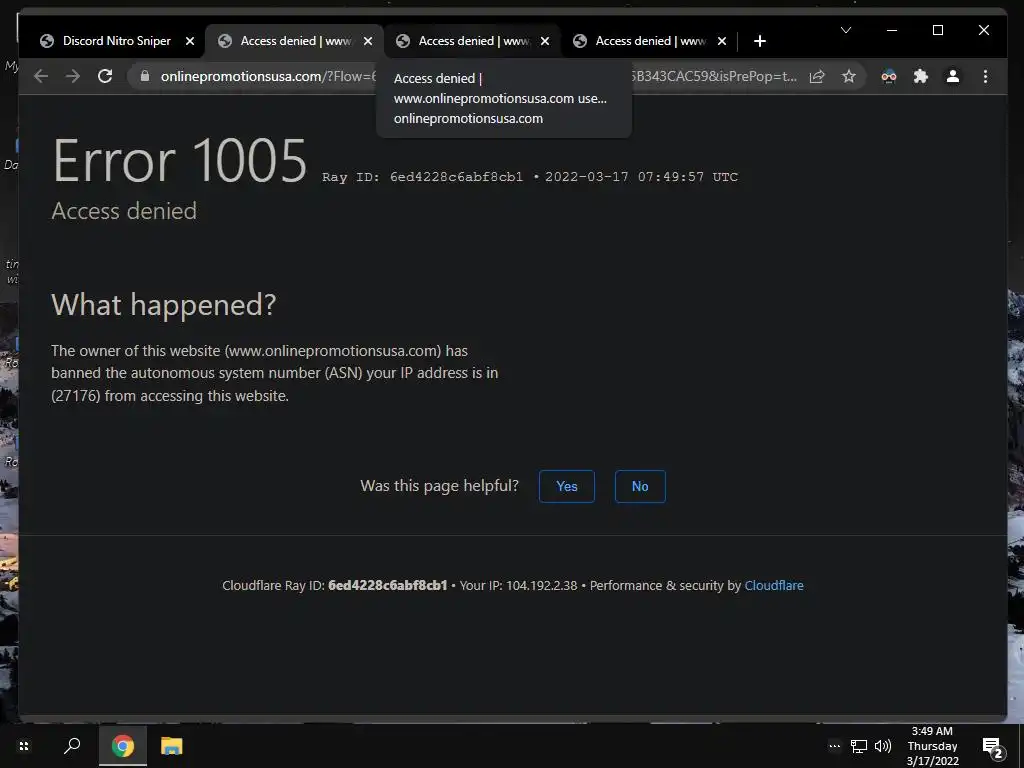Open the tab search dropdown chevron
The image size is (1024, 768).
tap(846, 30)
